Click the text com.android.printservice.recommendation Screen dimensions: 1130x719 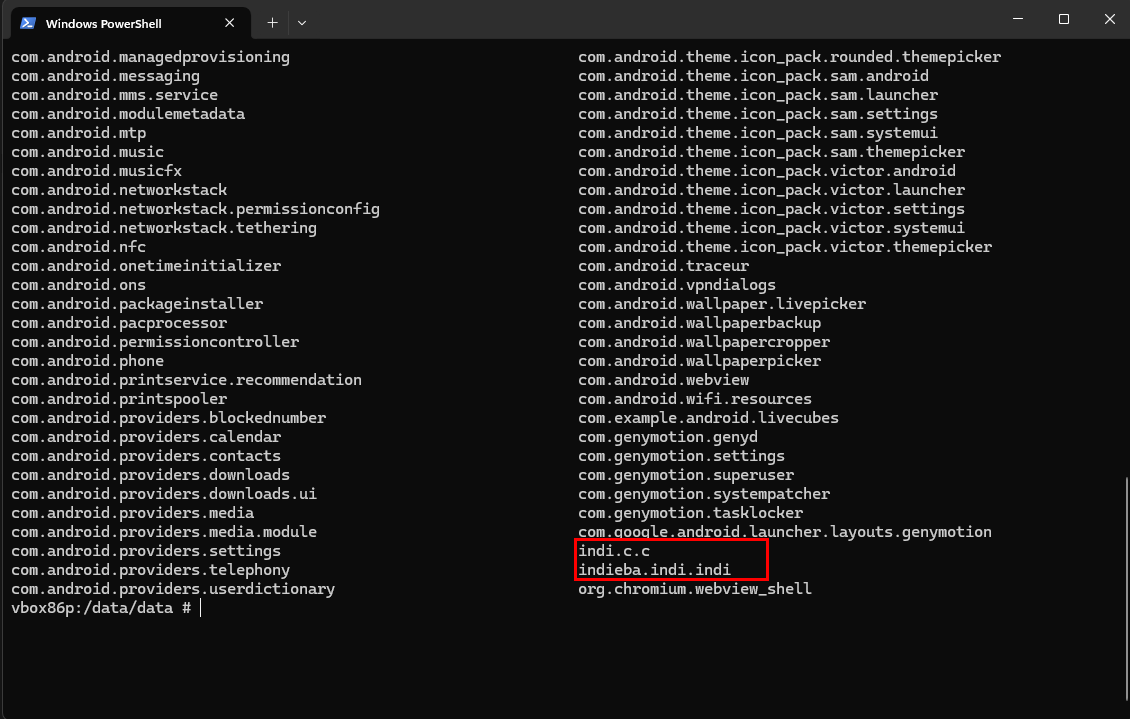pos(187,380)
